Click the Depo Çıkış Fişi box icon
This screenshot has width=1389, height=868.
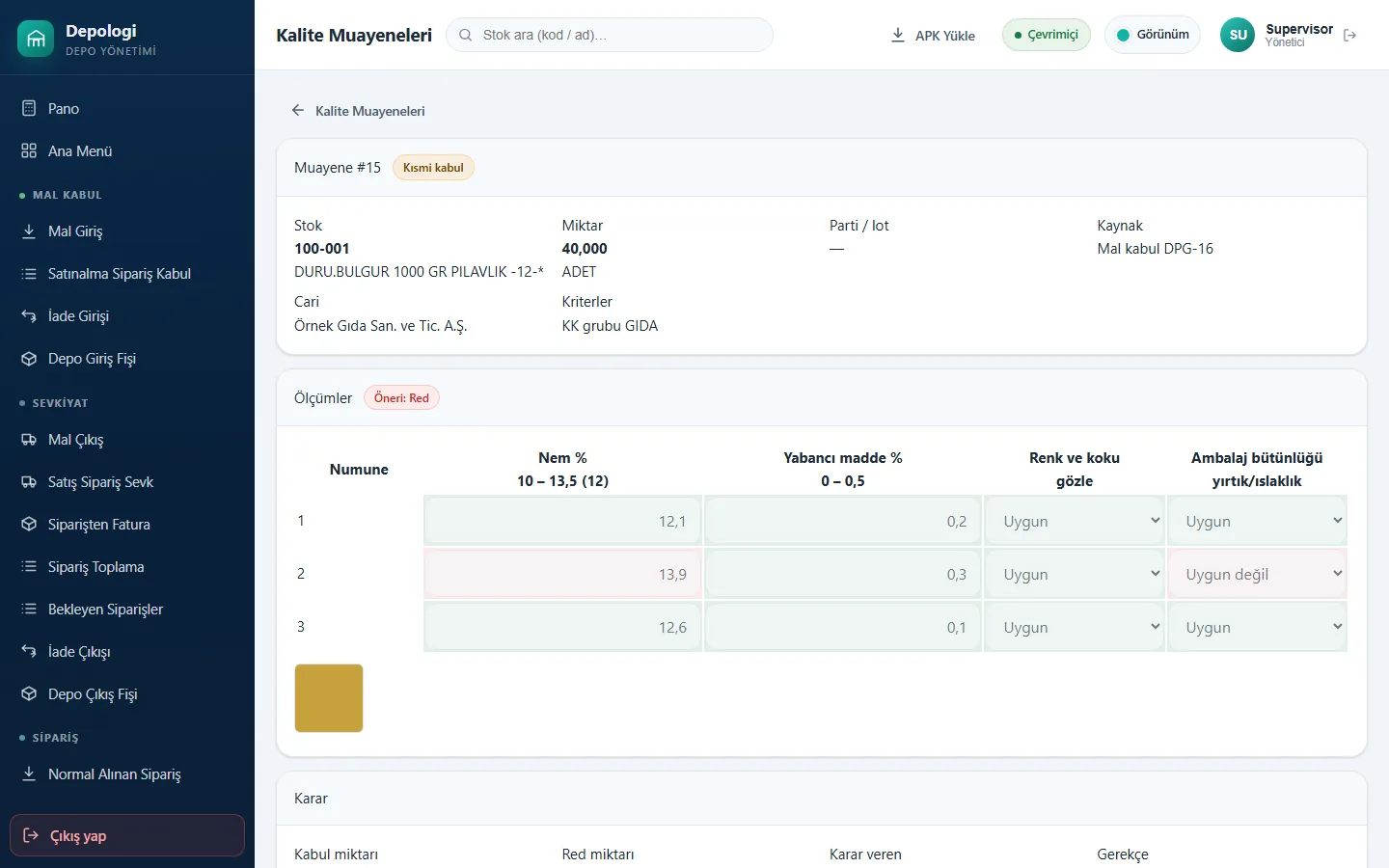pos(29,693)
